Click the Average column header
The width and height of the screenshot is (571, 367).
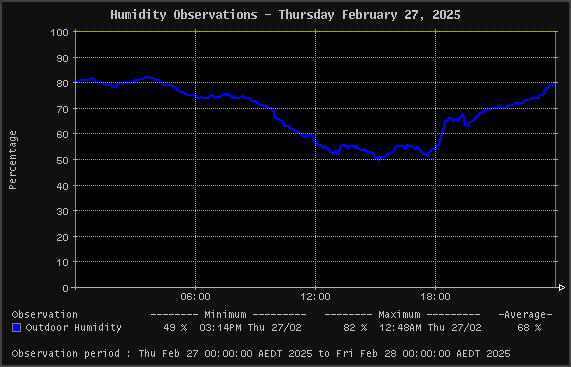pyautogui.click(x=525, y=315)
